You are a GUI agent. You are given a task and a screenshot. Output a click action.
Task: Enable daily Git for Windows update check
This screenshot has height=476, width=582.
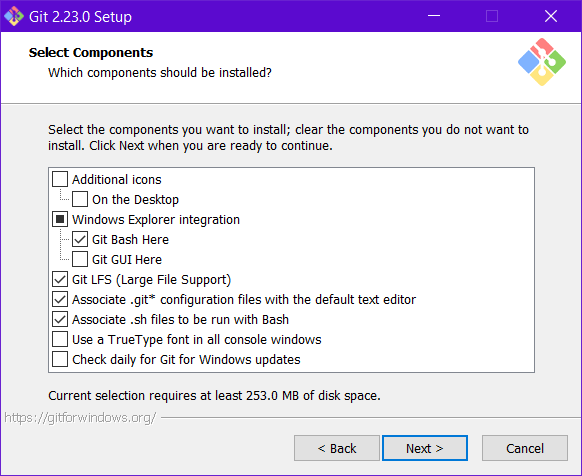click(60, 359)
